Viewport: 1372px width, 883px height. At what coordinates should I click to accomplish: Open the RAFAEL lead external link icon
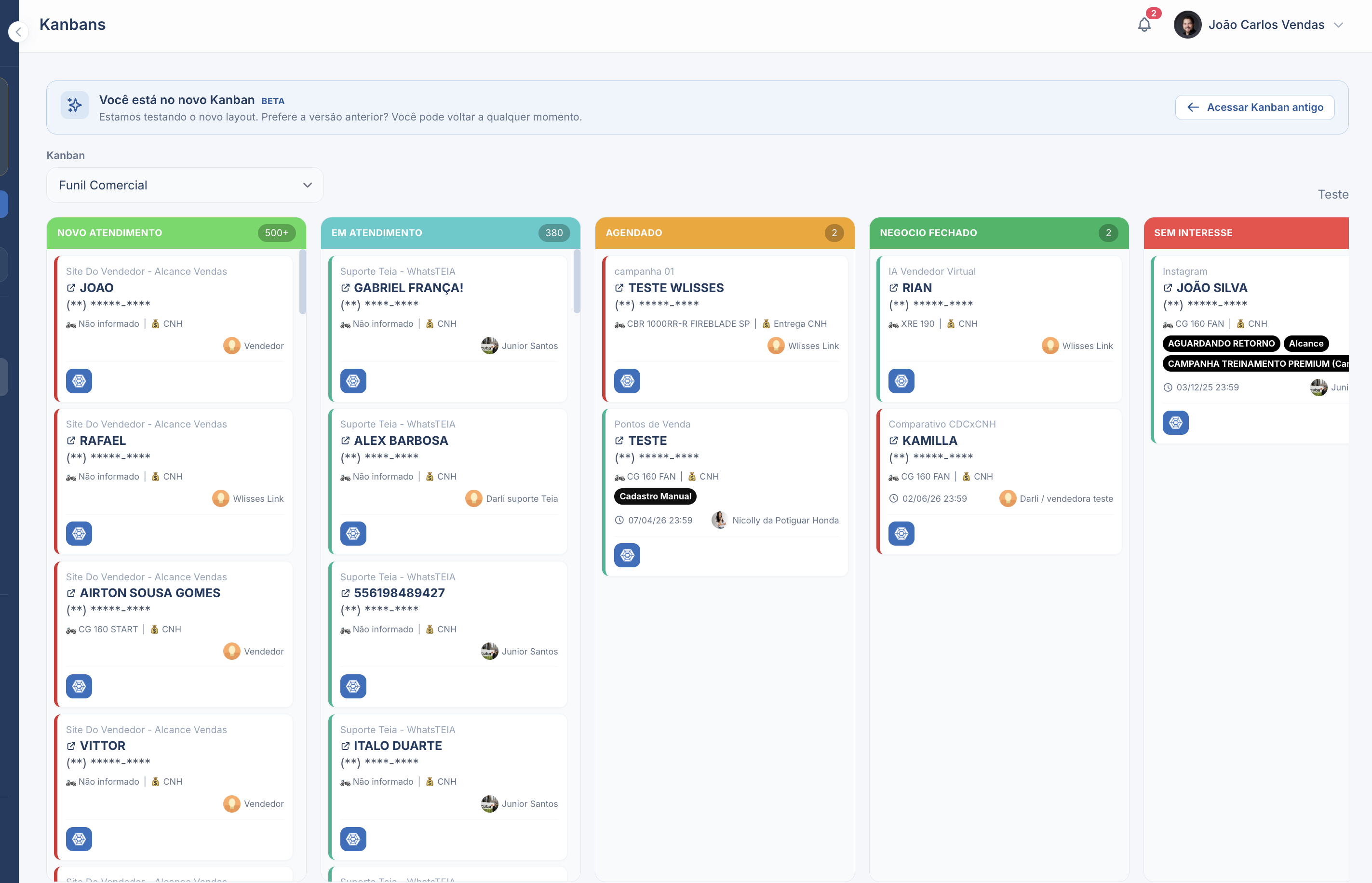tap(71, 441)
